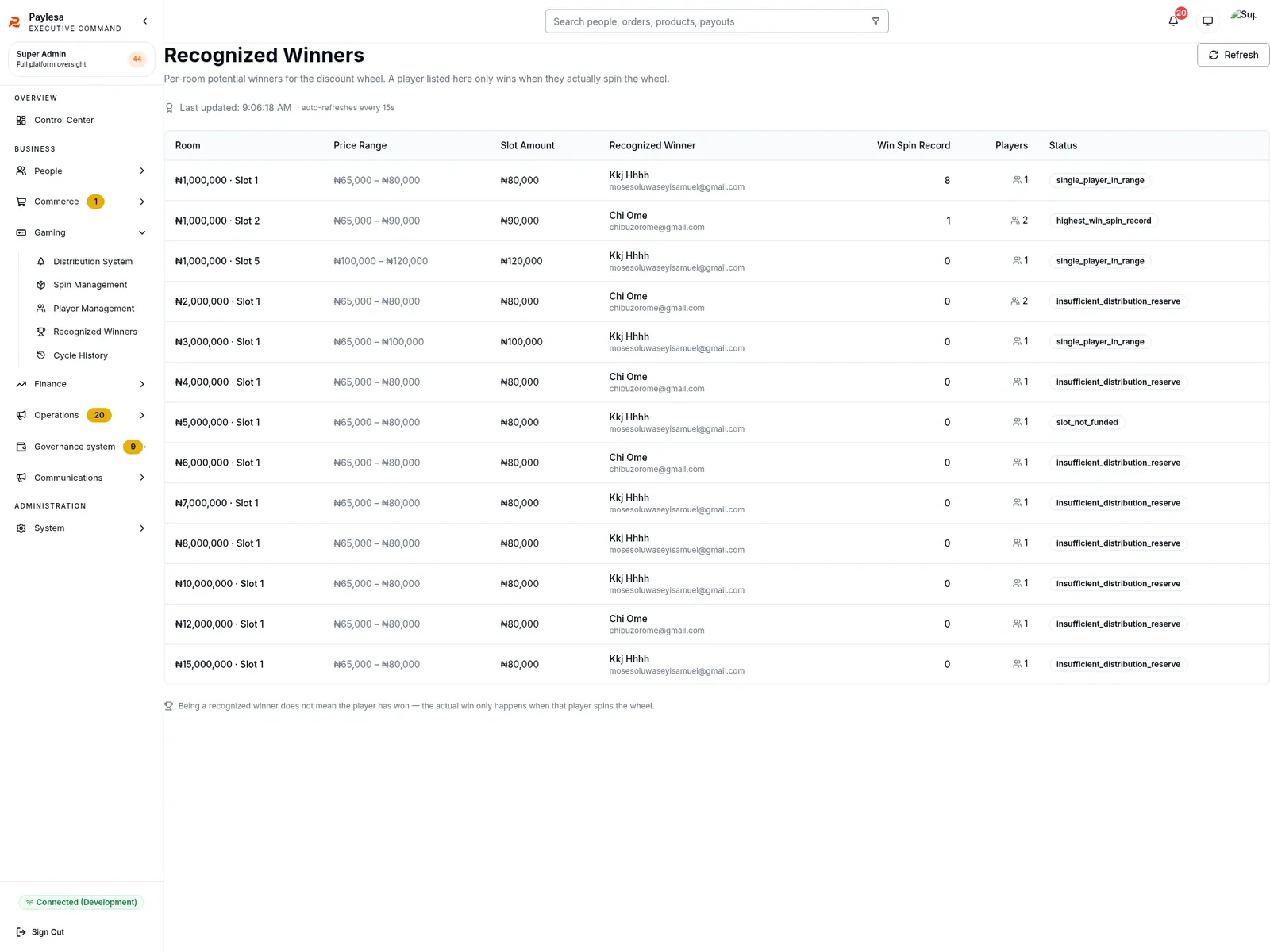The image size is (1270, 952).
Task: Open Cycle History page
Action: (82, 355)
